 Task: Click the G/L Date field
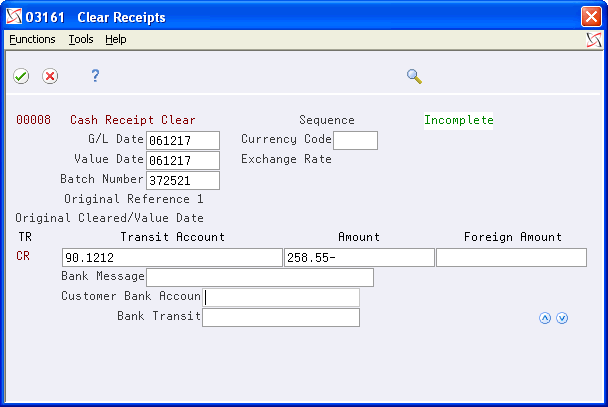click(x=183, y=140)
